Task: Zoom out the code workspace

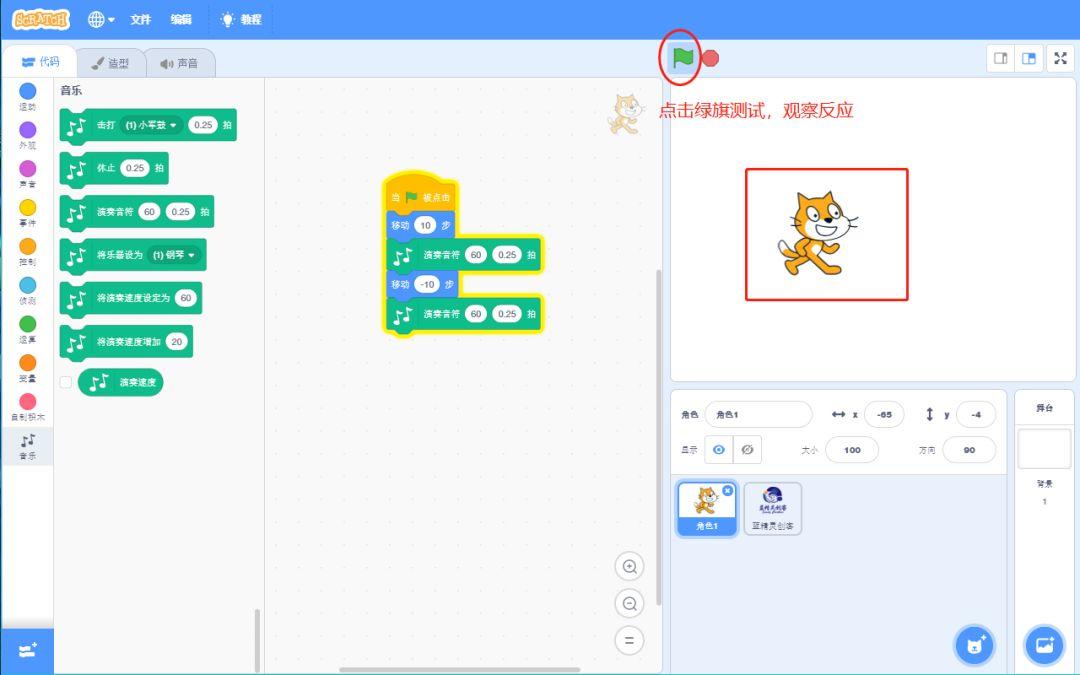Action: coord(630,604)
